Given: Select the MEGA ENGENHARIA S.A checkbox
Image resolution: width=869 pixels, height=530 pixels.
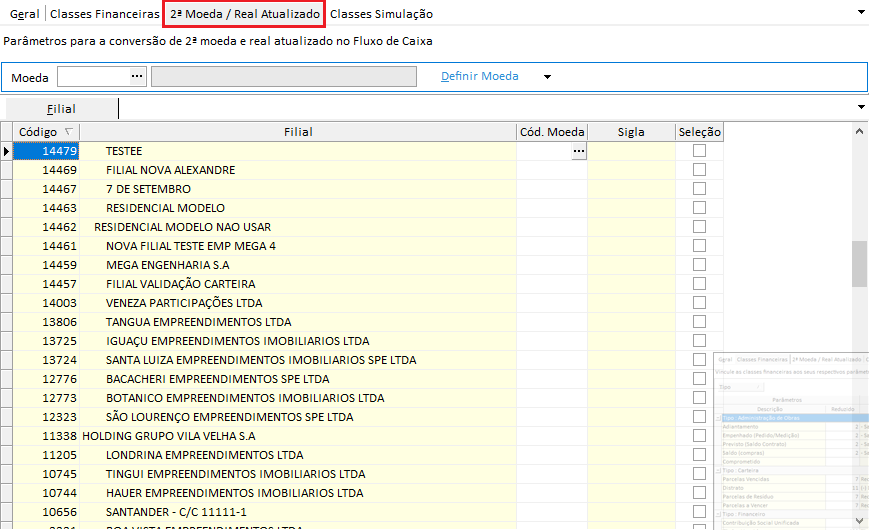Looking at the screenshot, I should pos(699,265).
